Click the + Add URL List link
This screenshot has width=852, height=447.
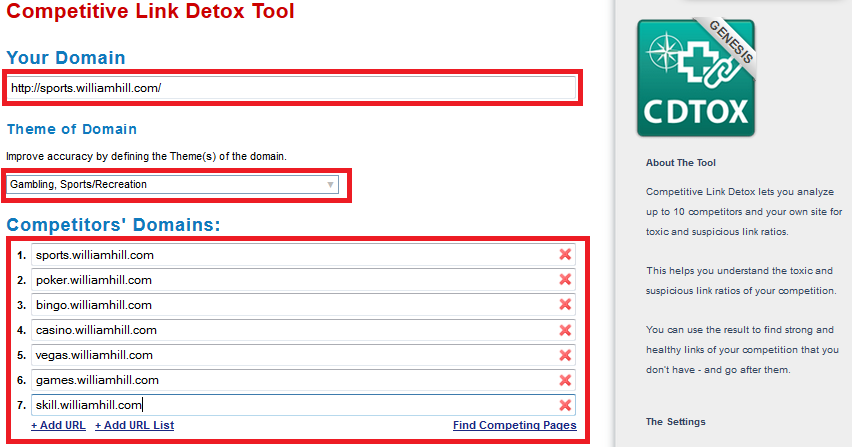coord(134,425)
